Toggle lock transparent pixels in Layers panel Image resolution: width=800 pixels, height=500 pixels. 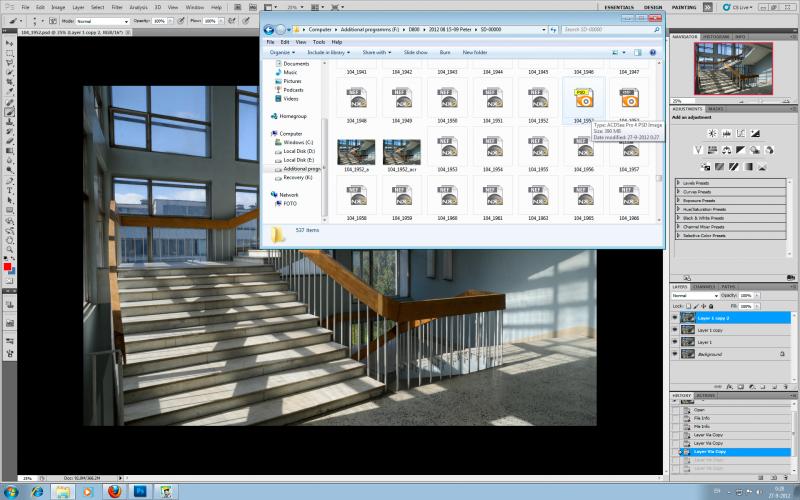click(688, 306)
